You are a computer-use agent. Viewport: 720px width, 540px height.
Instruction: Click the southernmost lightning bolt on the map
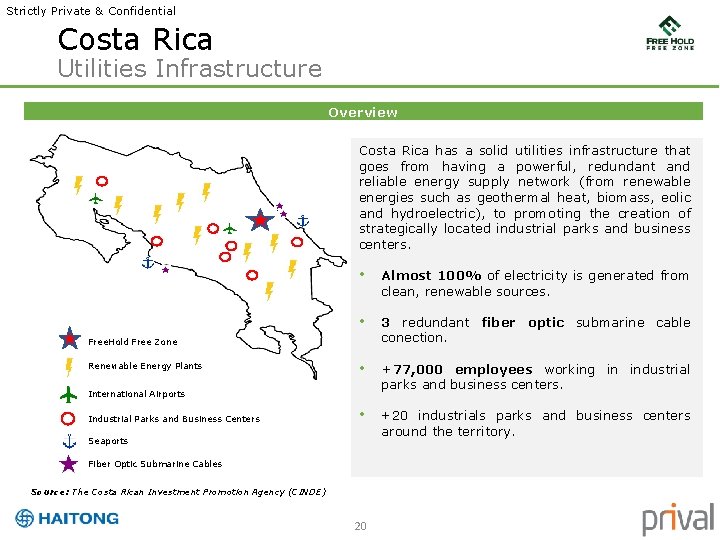(270, 291)
